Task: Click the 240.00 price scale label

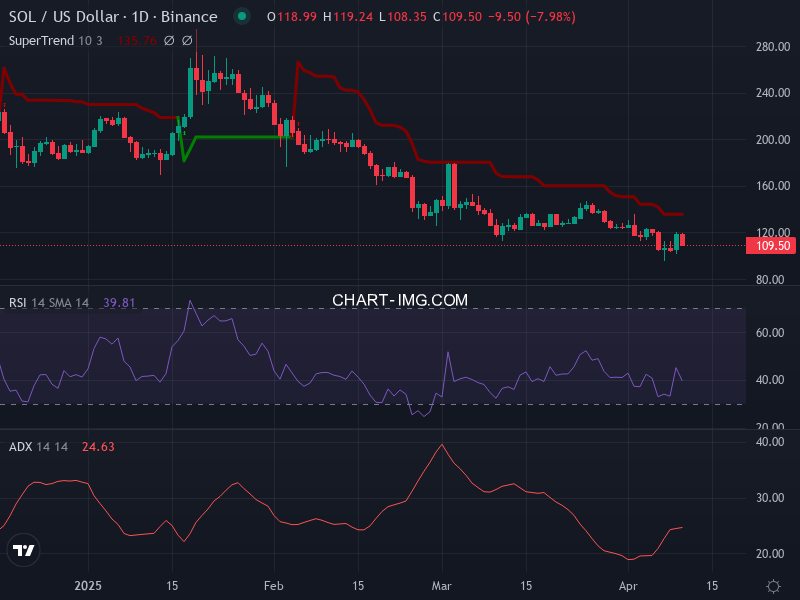Action: tap(773, 93)
